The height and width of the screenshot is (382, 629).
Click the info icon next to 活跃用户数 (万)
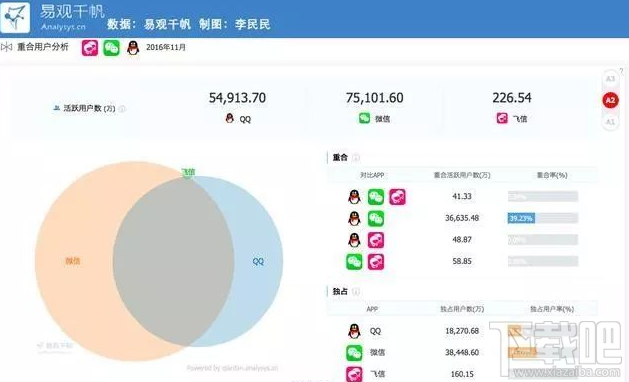(x=122, y=109)
